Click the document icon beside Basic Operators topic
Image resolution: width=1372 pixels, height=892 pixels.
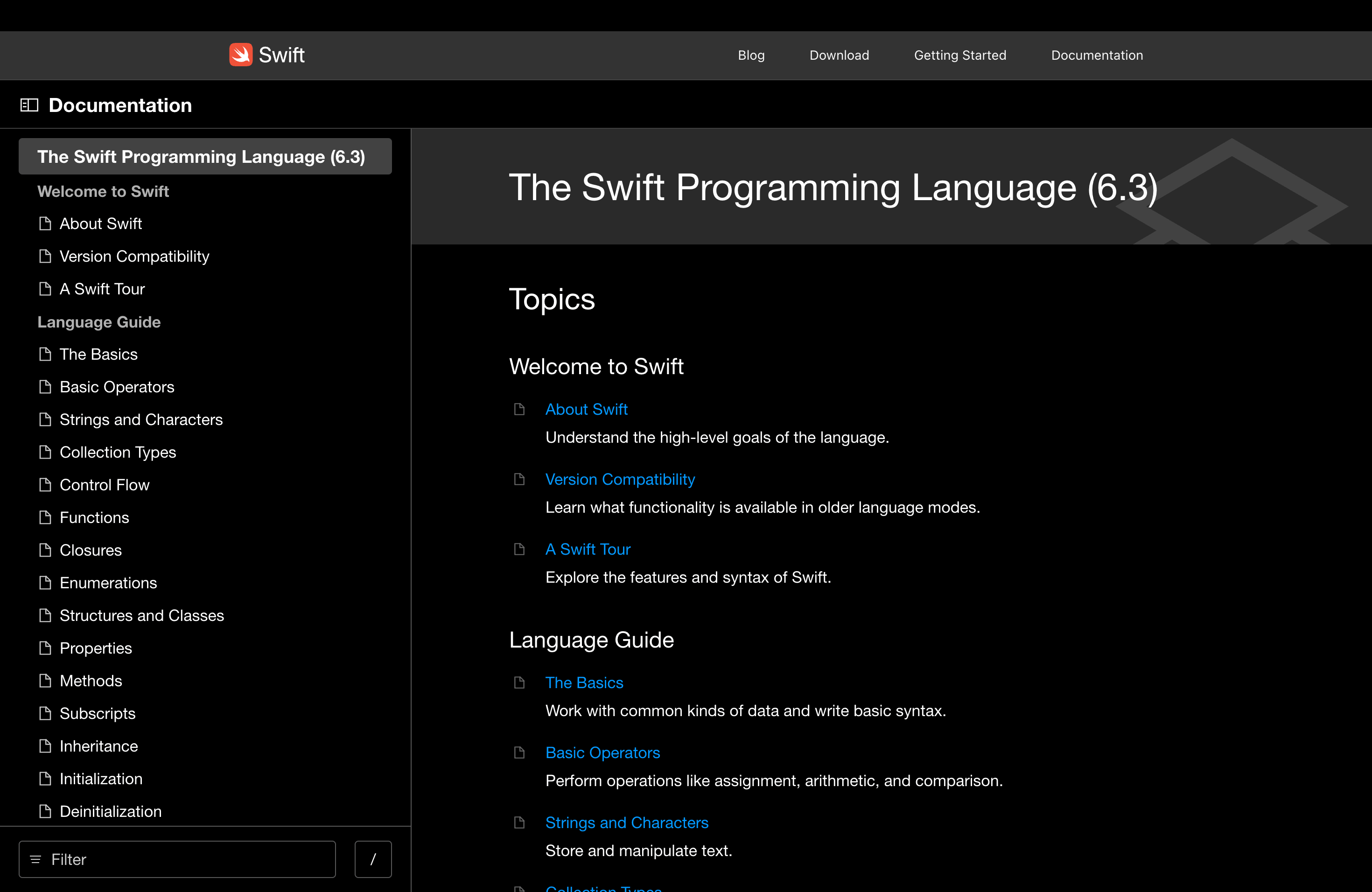(519, 753)
